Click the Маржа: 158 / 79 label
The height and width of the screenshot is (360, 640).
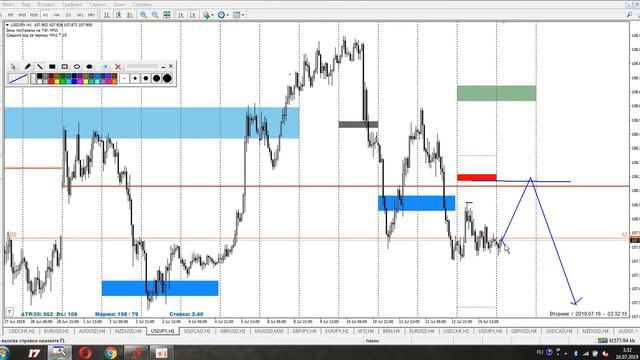click(x=117, y=314)
